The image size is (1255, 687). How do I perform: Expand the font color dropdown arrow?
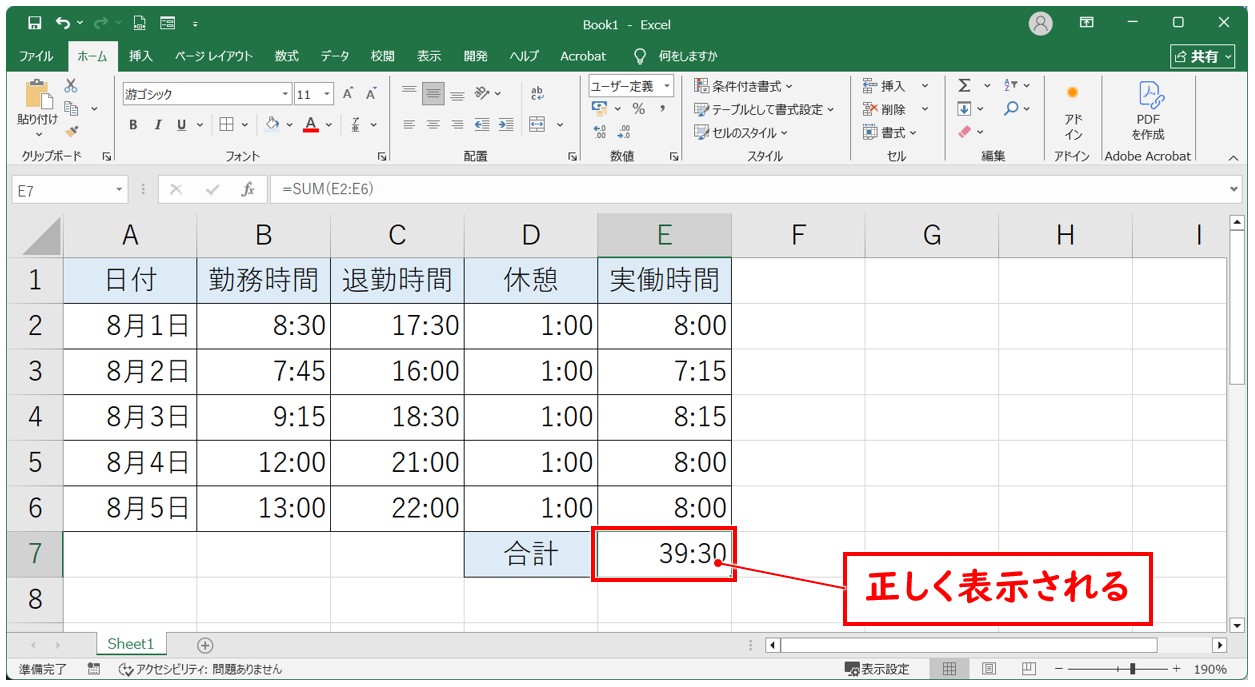point(329,125)
